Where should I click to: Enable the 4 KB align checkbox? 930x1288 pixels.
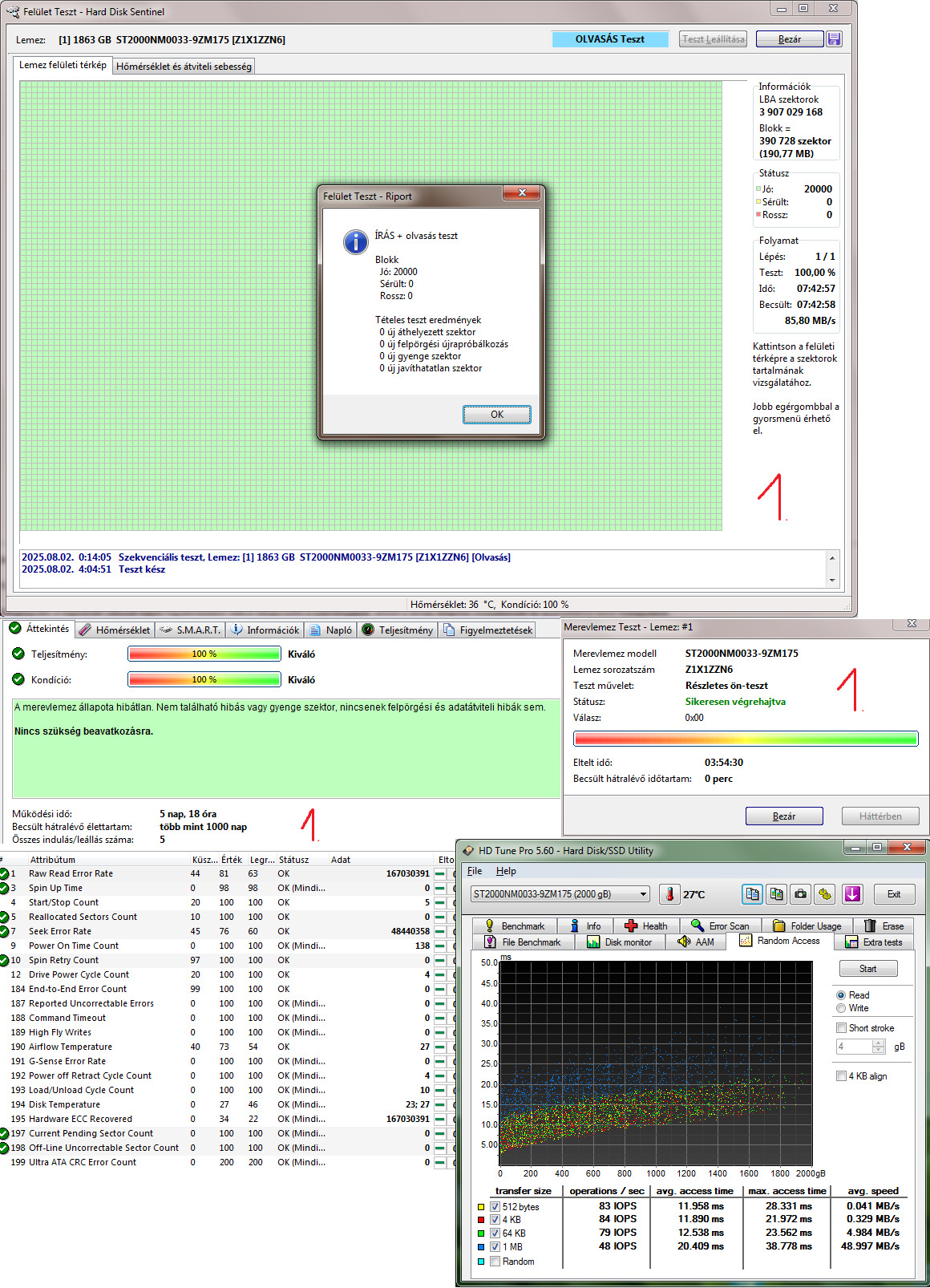(841, 1076)
